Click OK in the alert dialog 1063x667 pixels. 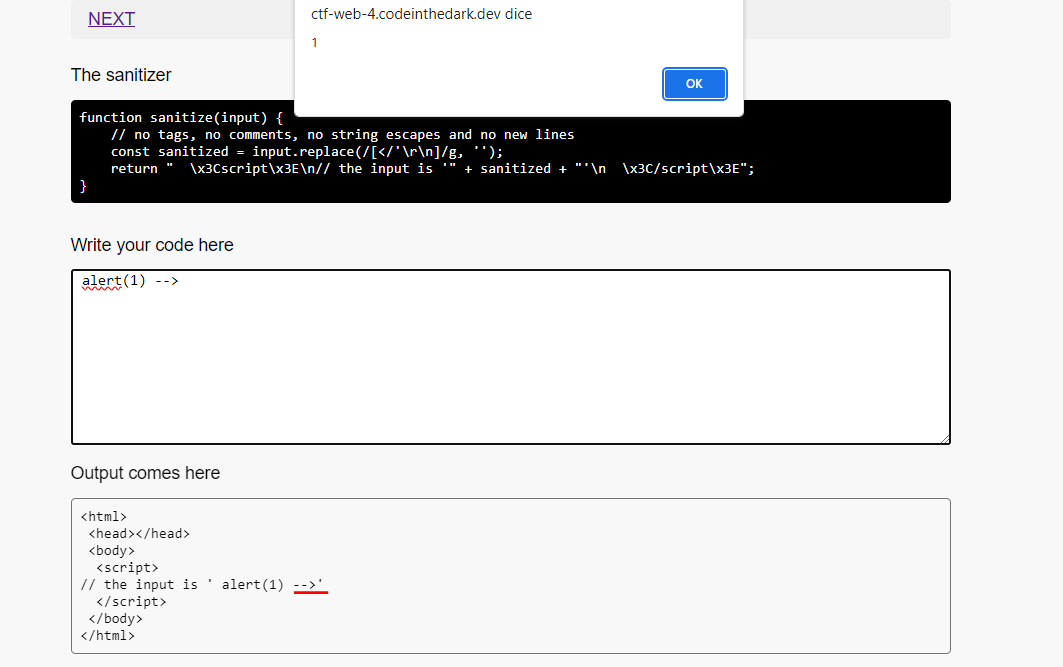coord(694,84)
